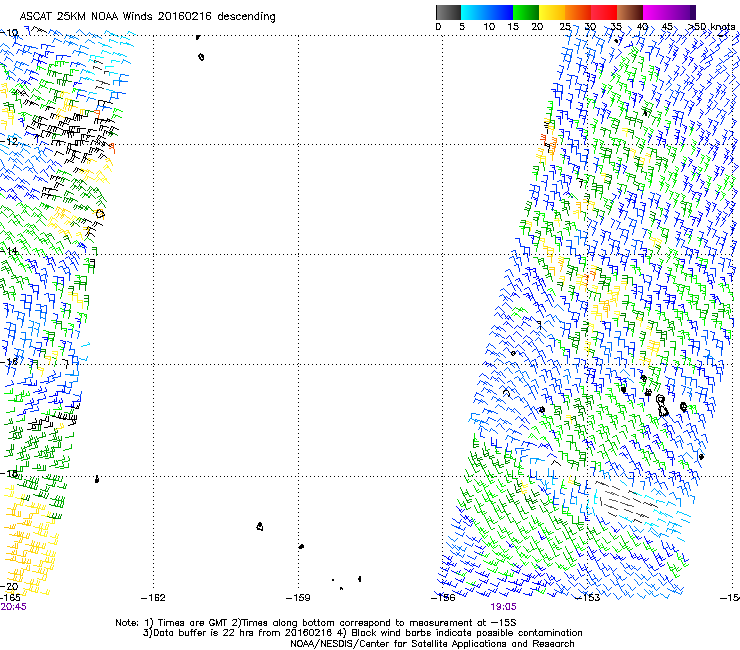Click the "-10" latitude label
Screen dimensions: 740x650
tap(9, 33)
